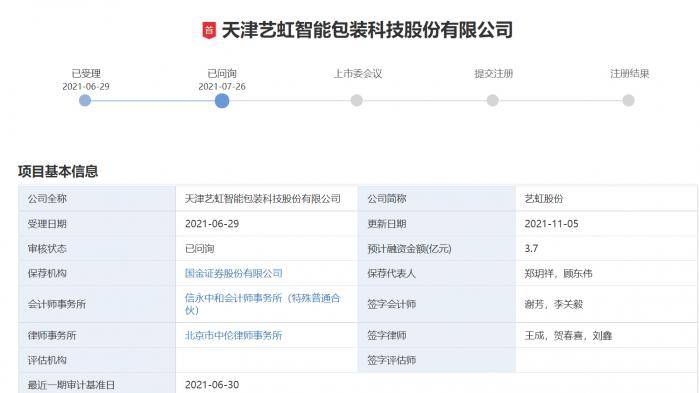Click the 已受理 stage label text
The width and height of the screenshot is (700, 393).
(86, 73)
